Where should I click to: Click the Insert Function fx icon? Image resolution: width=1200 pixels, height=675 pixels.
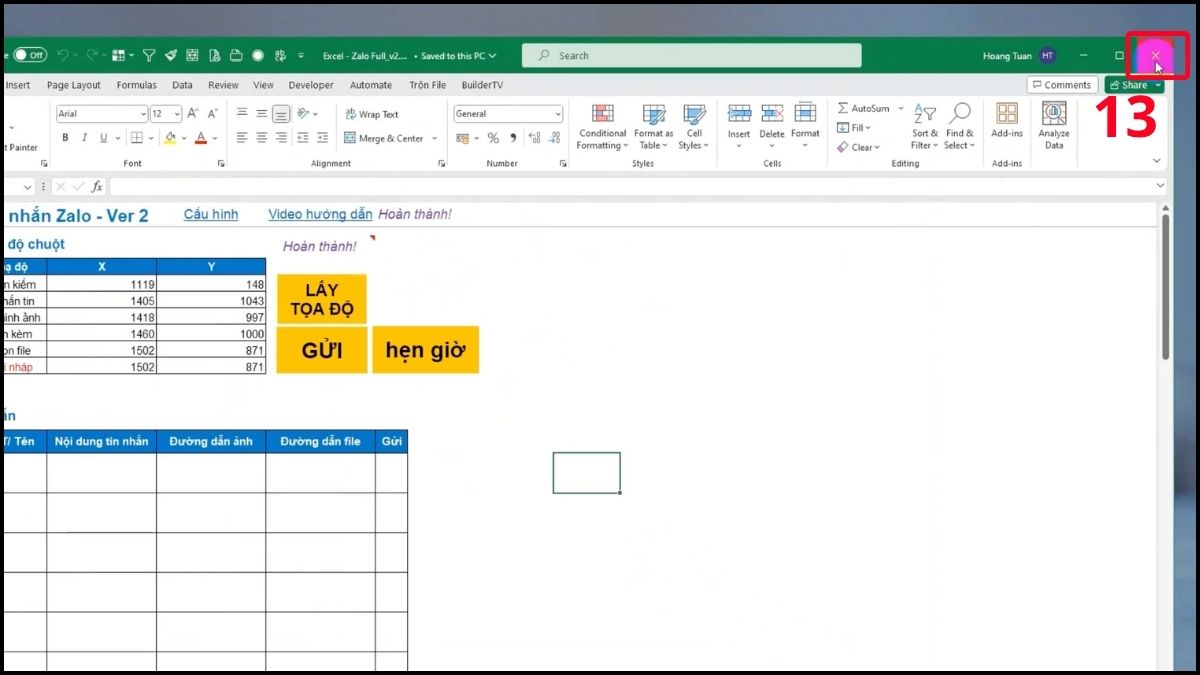coord(97,187)
